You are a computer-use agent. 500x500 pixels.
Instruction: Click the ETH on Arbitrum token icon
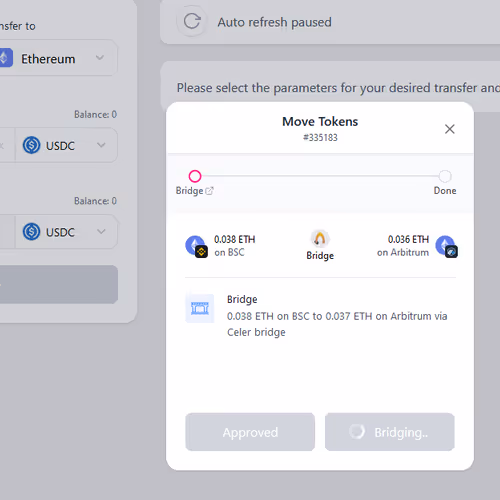pos(446,246)
